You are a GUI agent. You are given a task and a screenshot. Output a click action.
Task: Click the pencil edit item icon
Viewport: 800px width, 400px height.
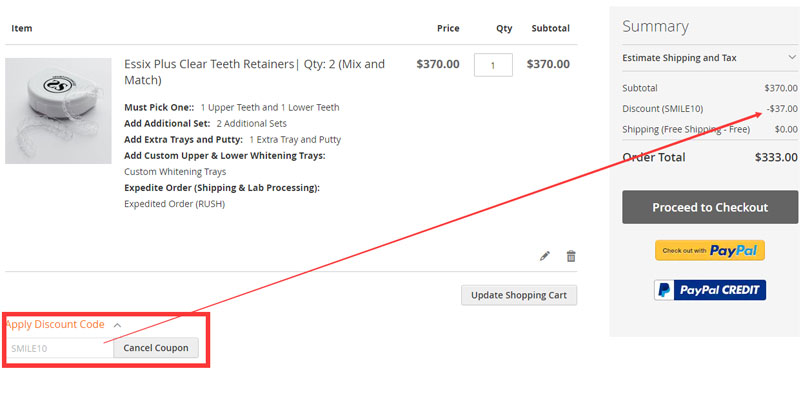pyautogui.click(x=545, y=256)
